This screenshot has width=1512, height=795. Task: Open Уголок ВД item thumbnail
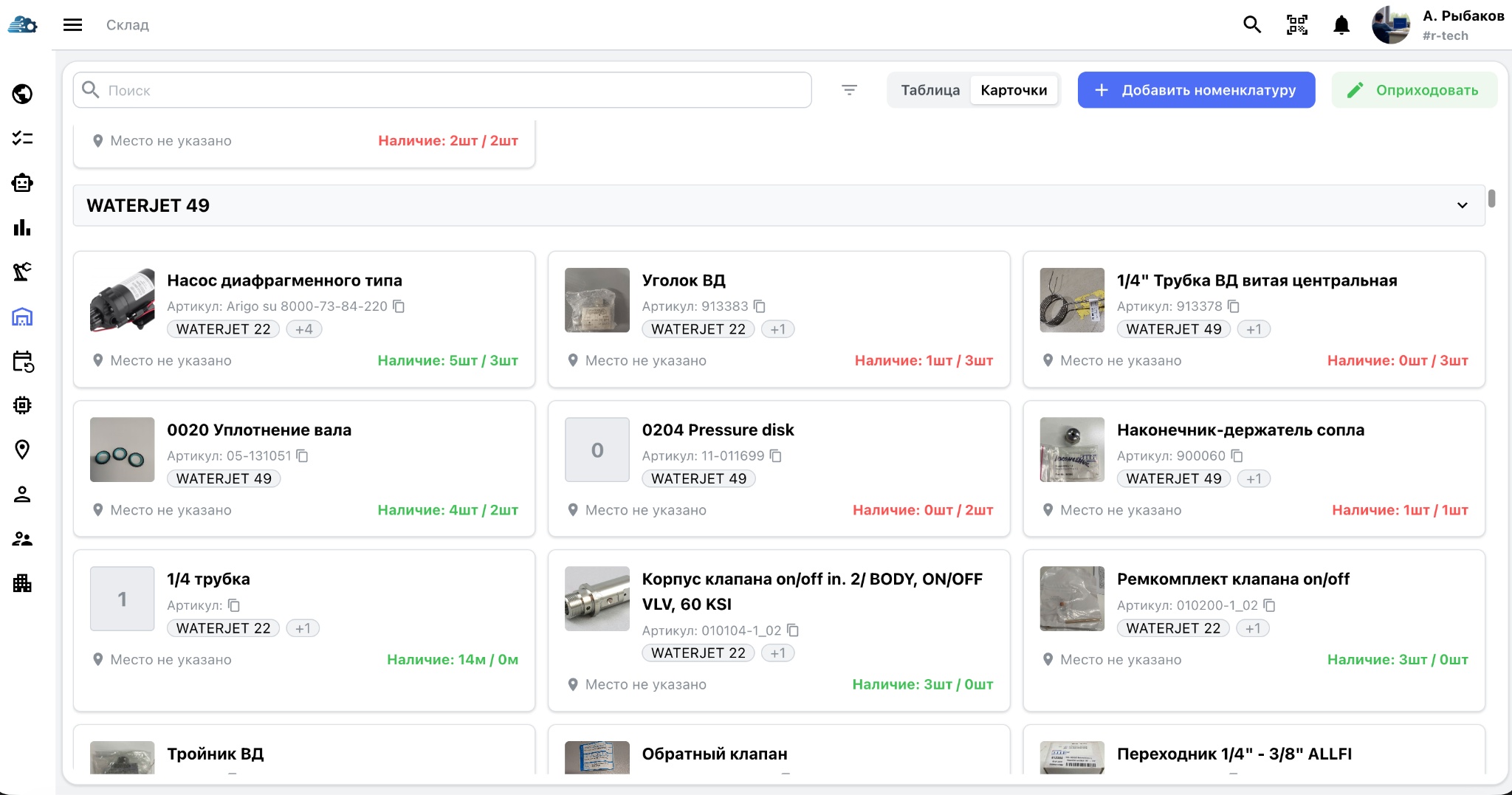point(597,300)
